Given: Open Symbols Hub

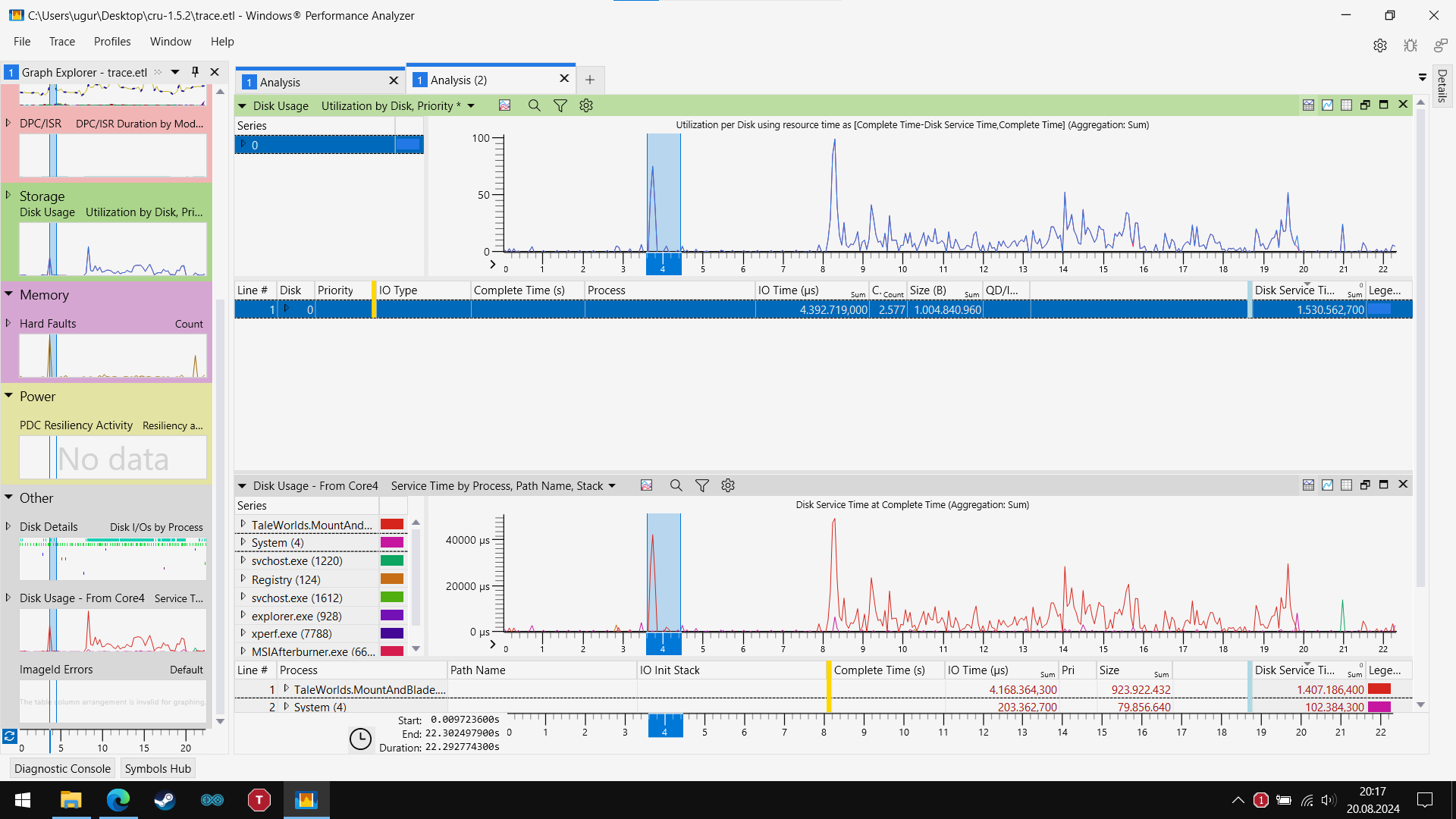Looking at the screenshot, I should pyautogui.click(x=158, y=768).
